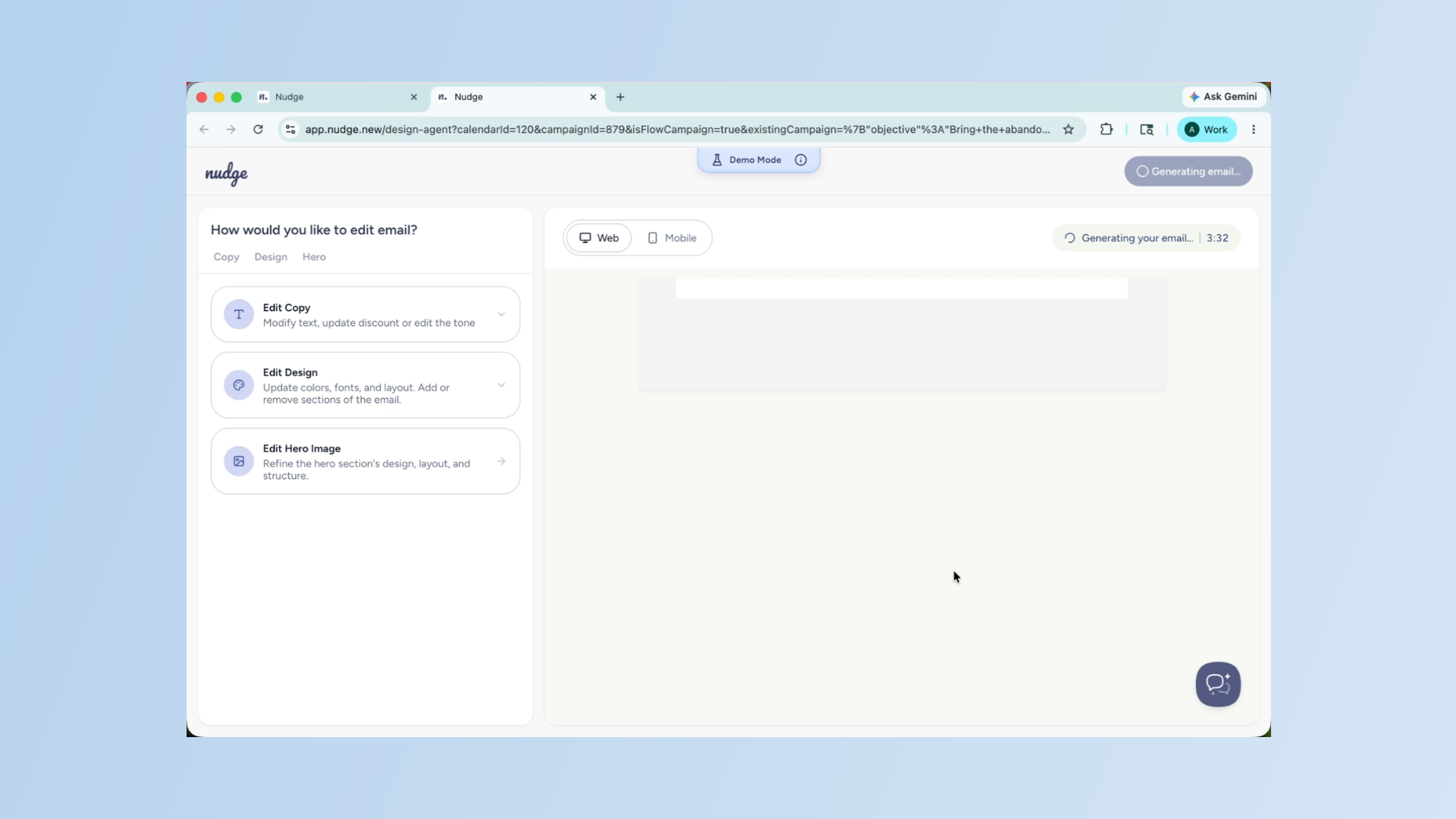Select the Hero tab
The image size is (1456, 819).
[x=314, y=257]
